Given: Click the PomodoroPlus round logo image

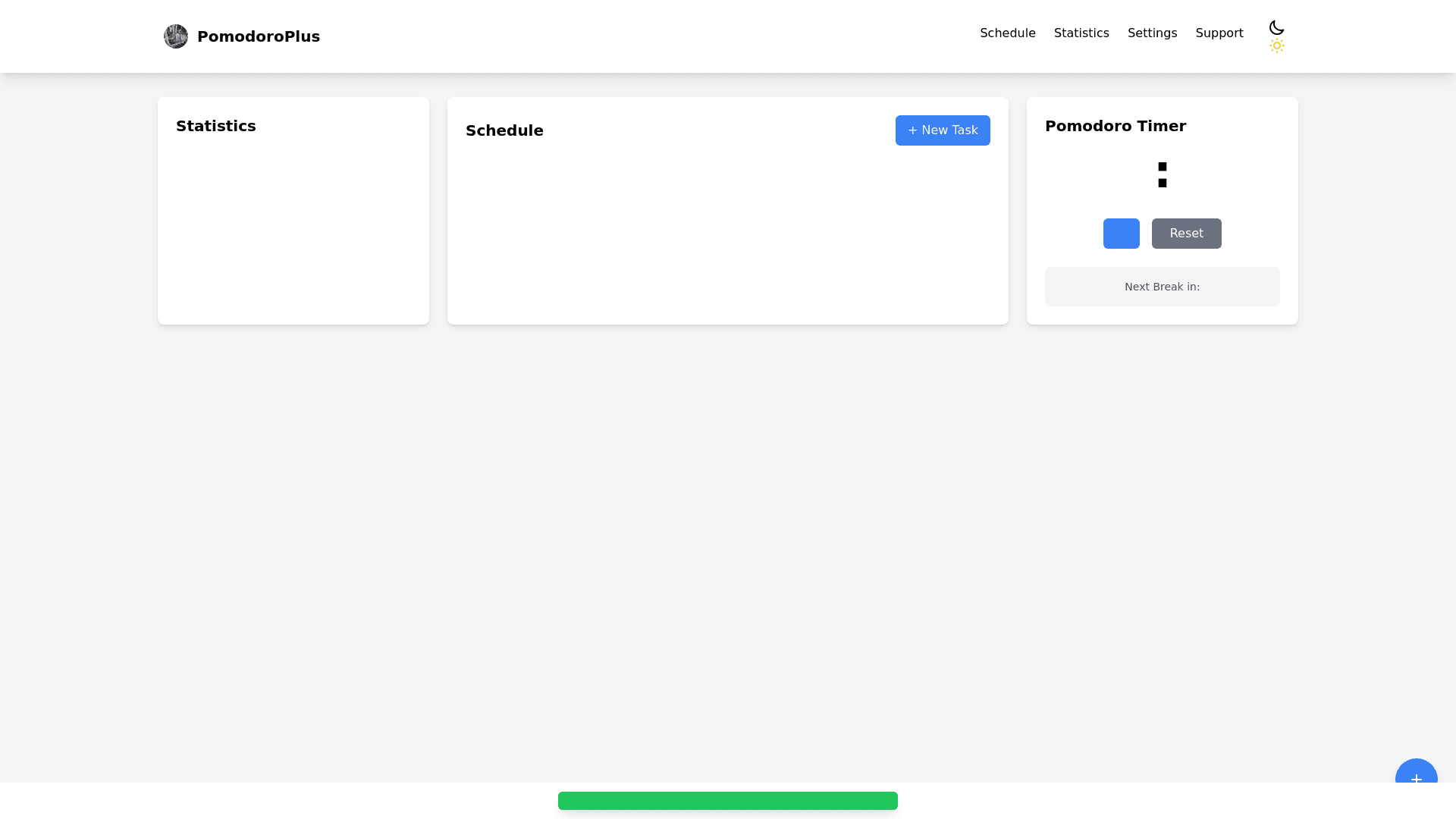Looking at the screenshot, I should point(176,36).
